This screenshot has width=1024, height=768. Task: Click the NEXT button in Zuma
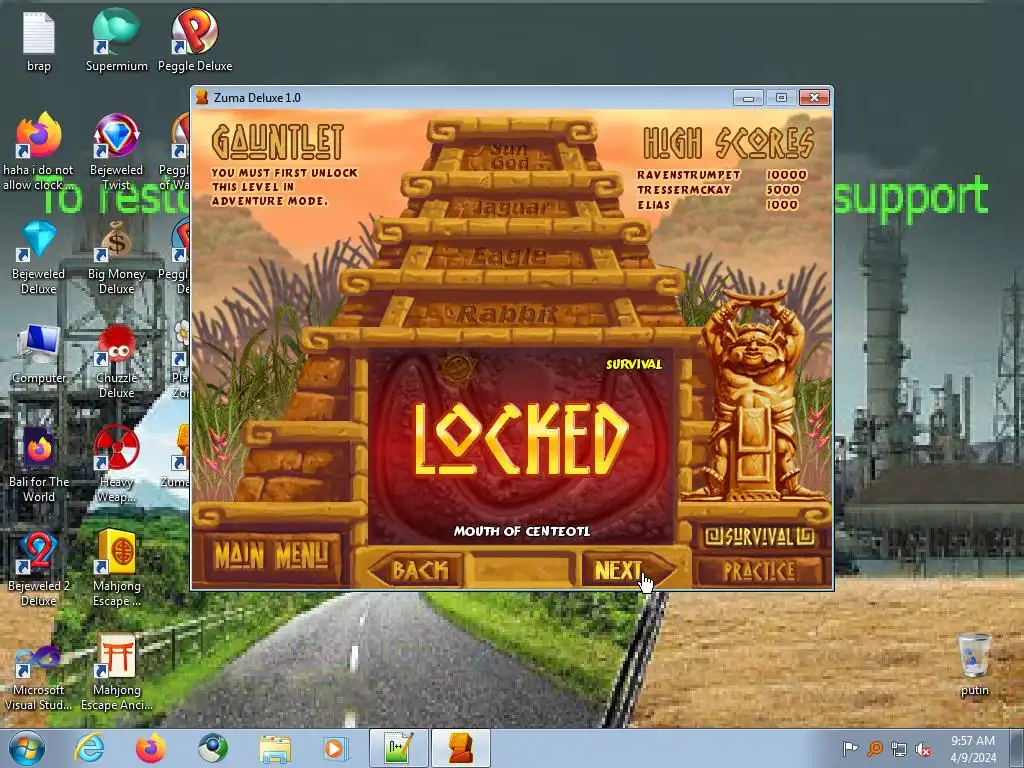[x=628, y=570]
